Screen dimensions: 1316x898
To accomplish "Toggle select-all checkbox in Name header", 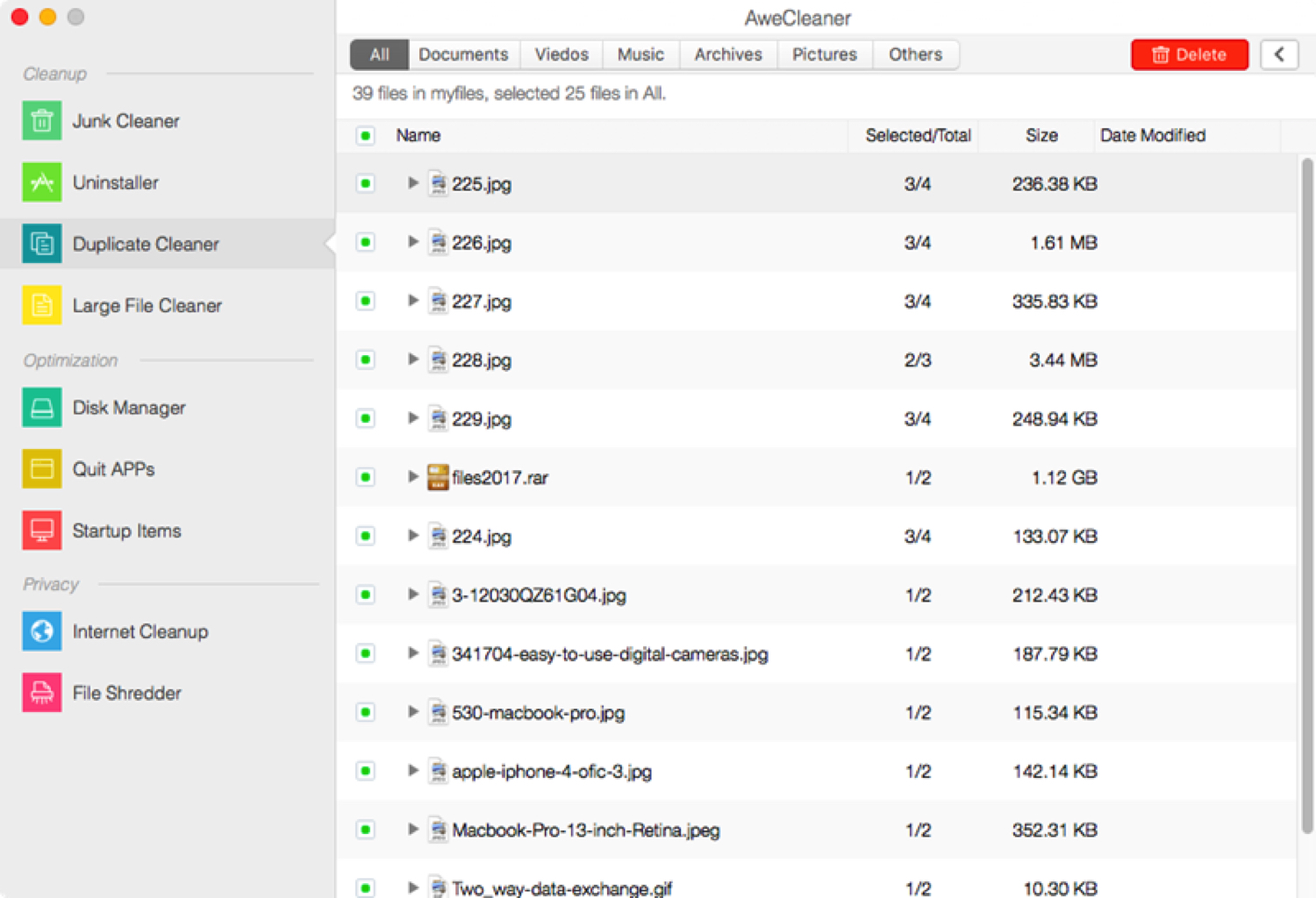I will click(366, 135).
